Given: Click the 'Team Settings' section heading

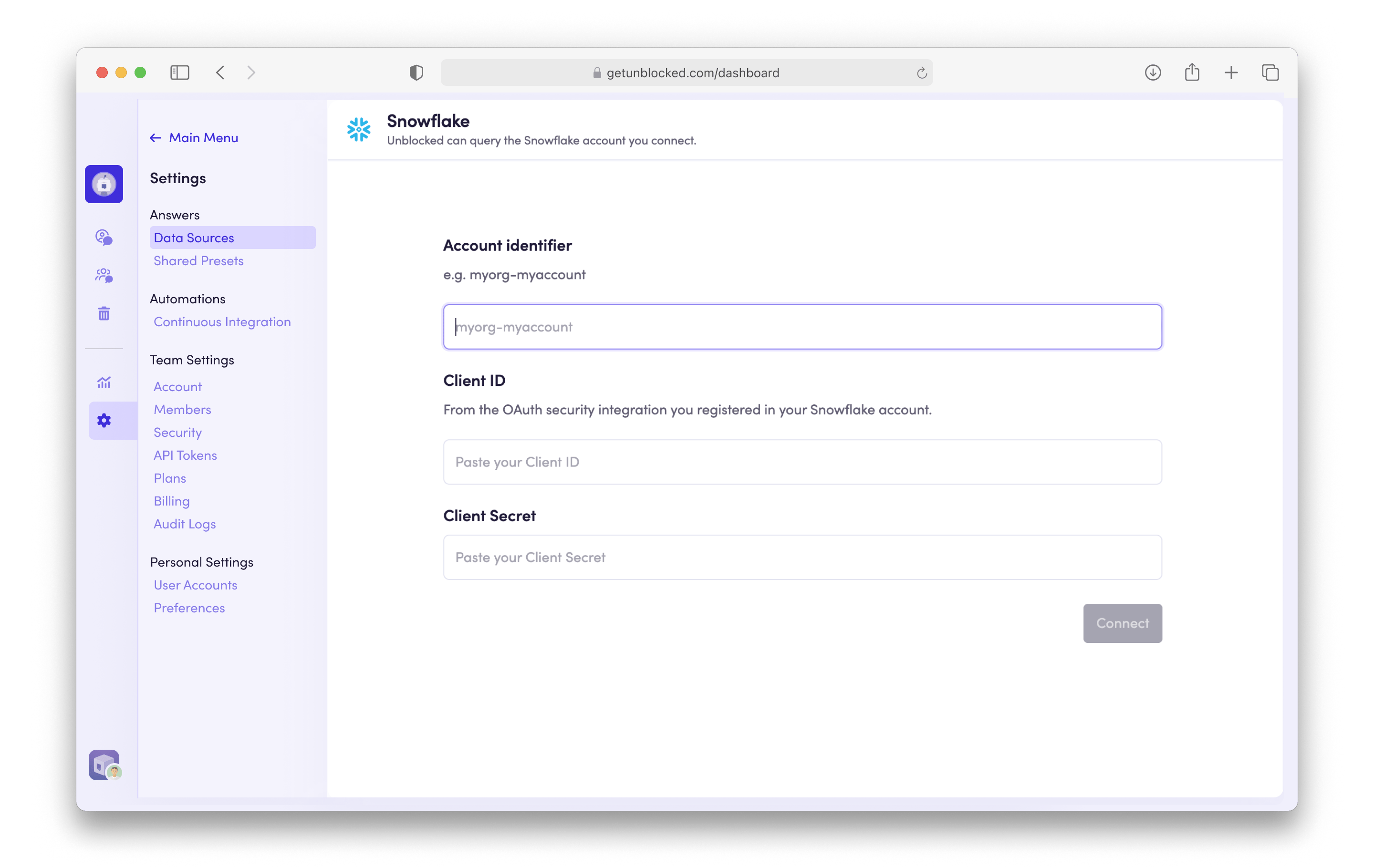Looking at the screenshot, I should (x=192, y=360).
